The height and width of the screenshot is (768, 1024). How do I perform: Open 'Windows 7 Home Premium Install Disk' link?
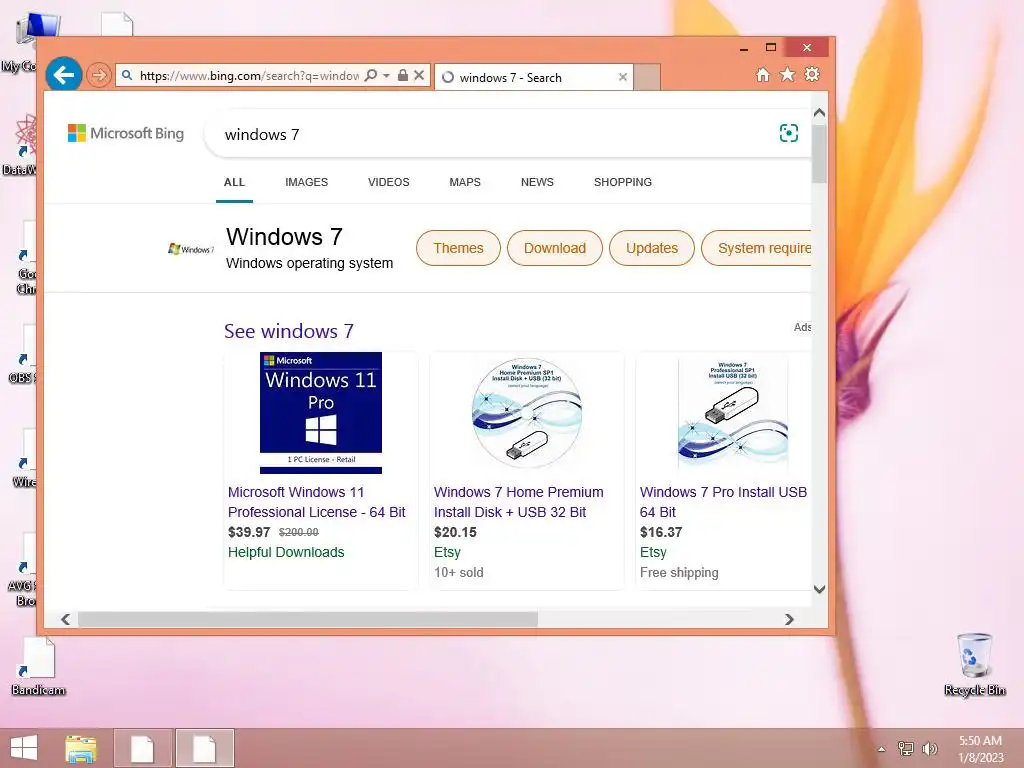(x=519, y=502)
